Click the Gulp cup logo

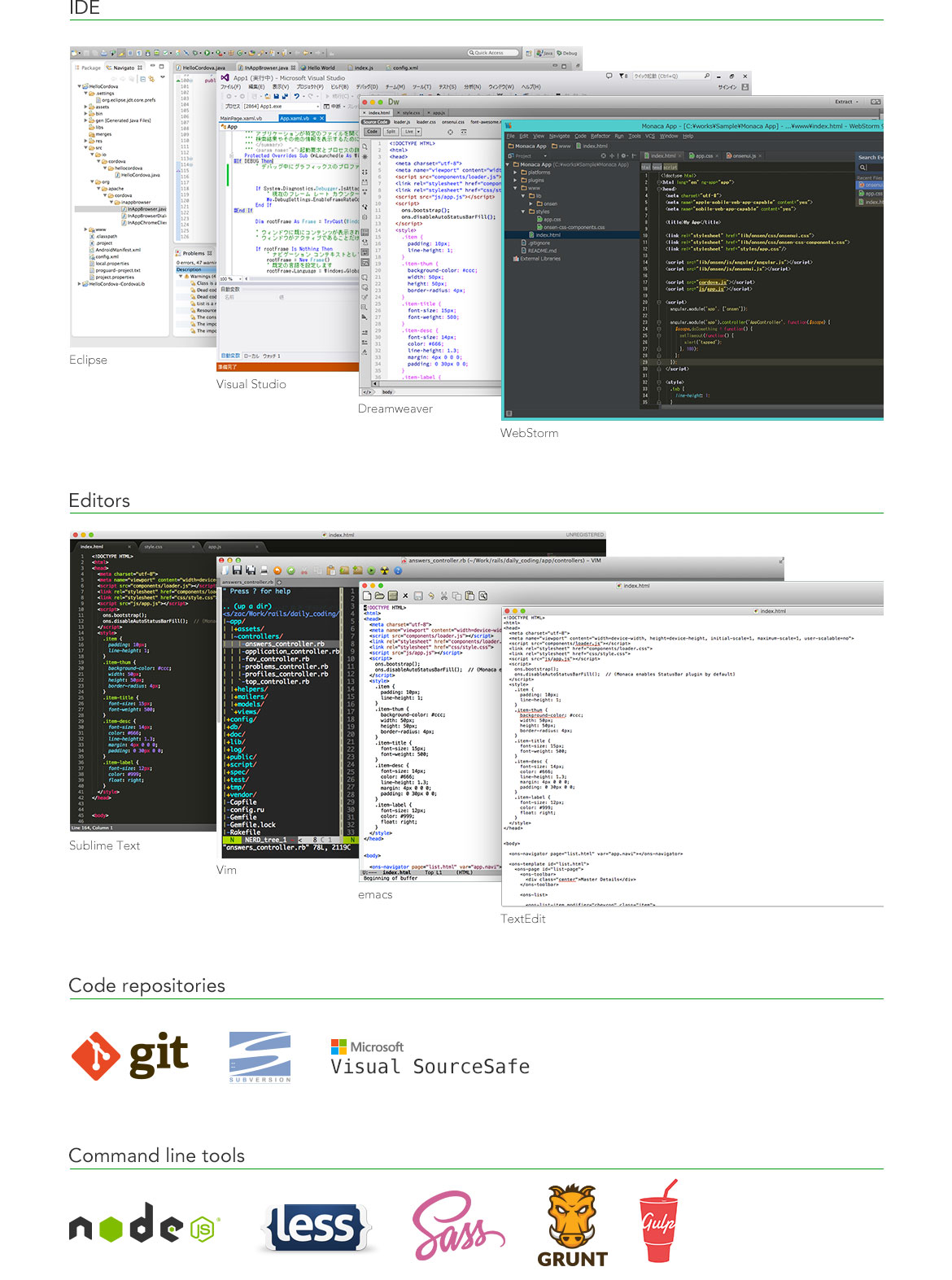tap(658, 1221)
